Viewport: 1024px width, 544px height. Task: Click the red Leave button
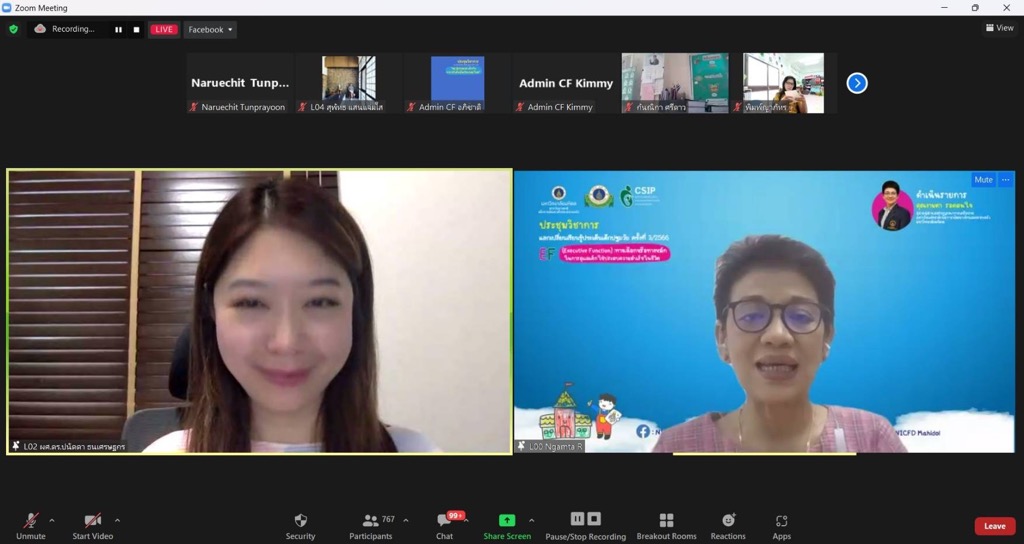click(994, 526)
